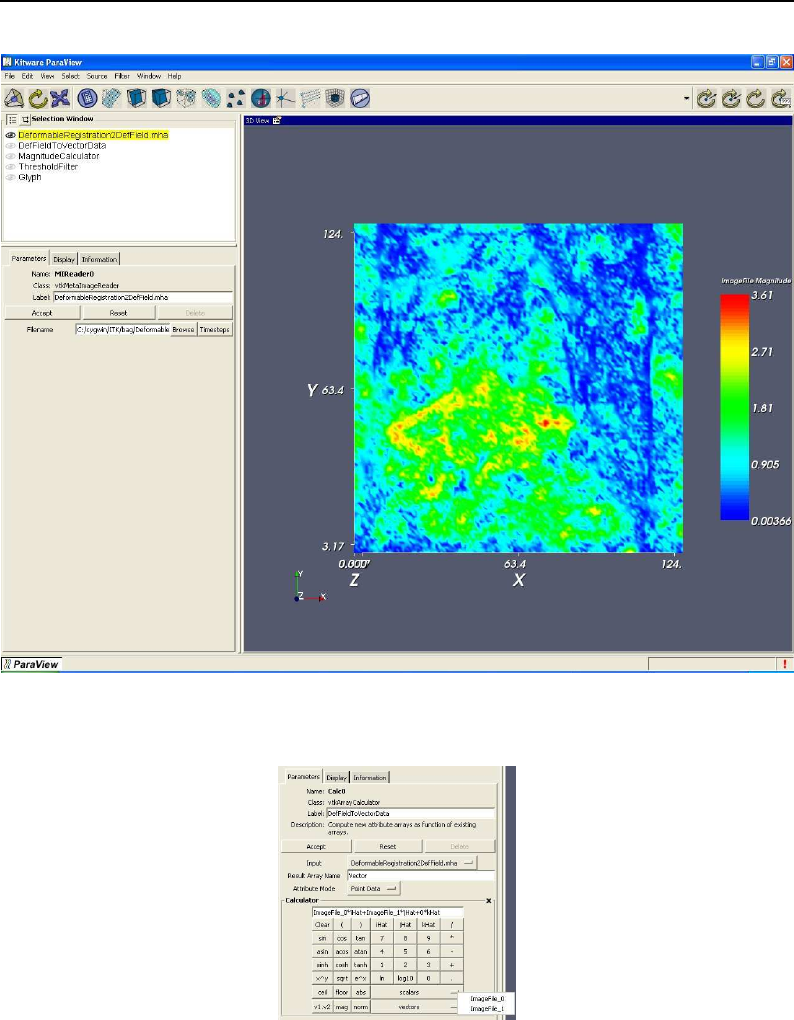This screenshot has width=794, height=1020.
Task: Click the rotate icon with XYZ label
Action: 780,98
